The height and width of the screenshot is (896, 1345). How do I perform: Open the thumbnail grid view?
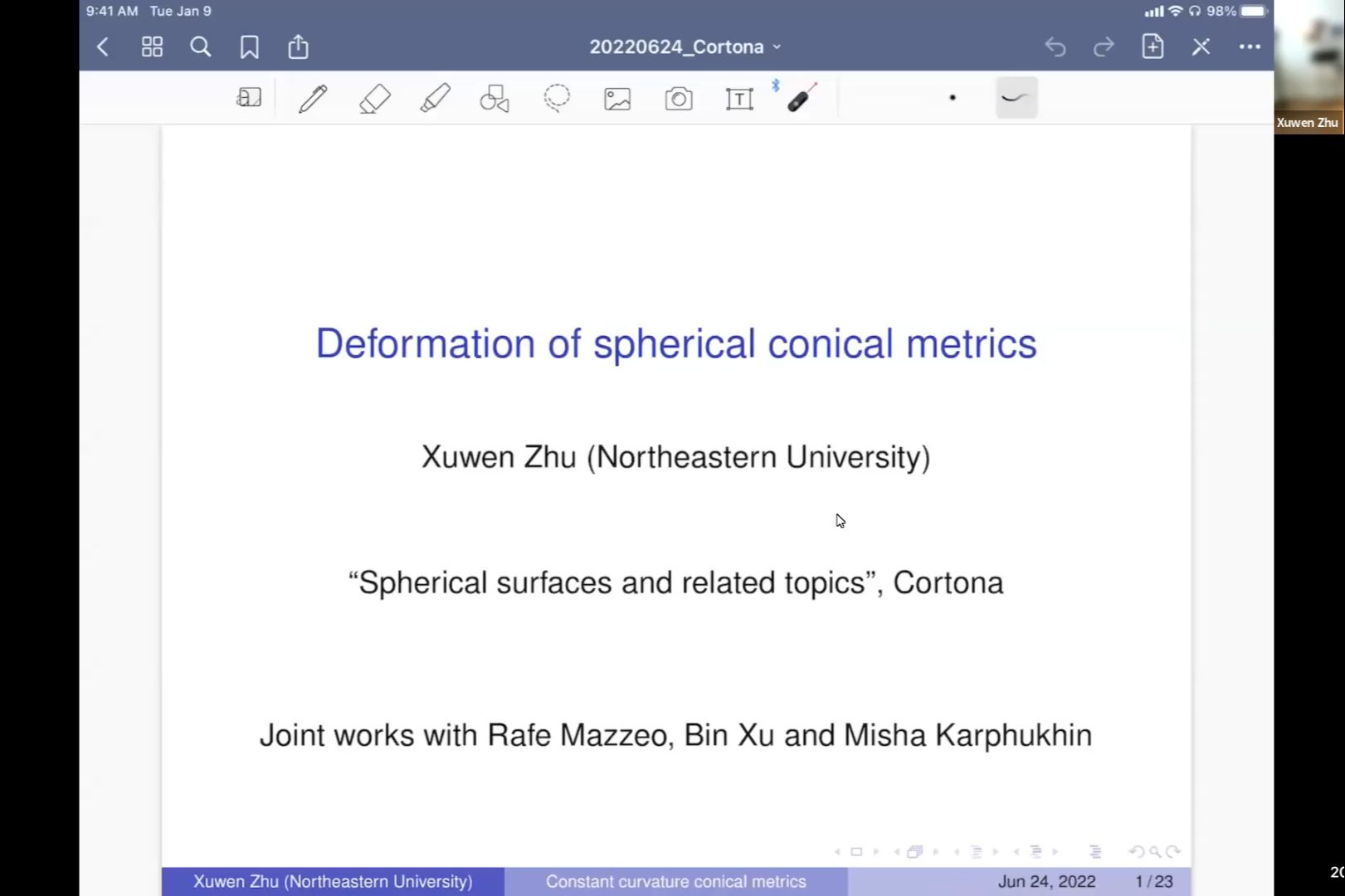[x=152, y=46]
